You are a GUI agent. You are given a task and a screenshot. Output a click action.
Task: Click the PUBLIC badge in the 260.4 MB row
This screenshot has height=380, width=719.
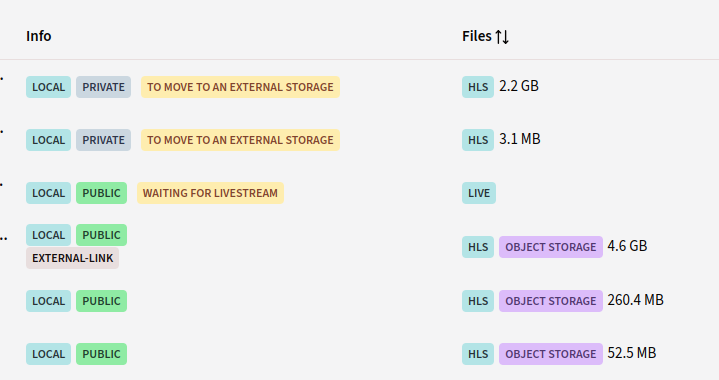pos(101,301)
